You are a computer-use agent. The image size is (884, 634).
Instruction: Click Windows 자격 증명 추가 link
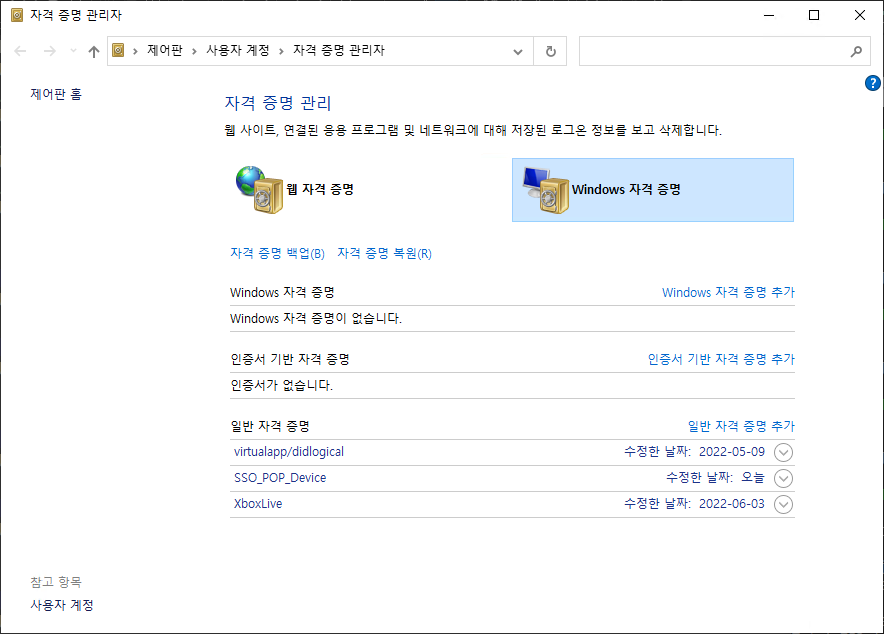[x=728, y=292]
